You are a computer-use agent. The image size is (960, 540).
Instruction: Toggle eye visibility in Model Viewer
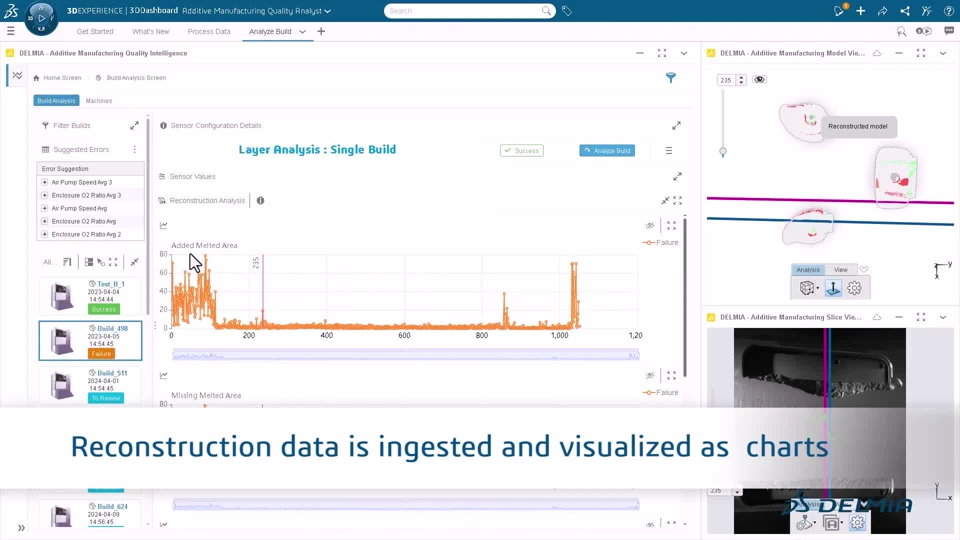coord(759,80)
